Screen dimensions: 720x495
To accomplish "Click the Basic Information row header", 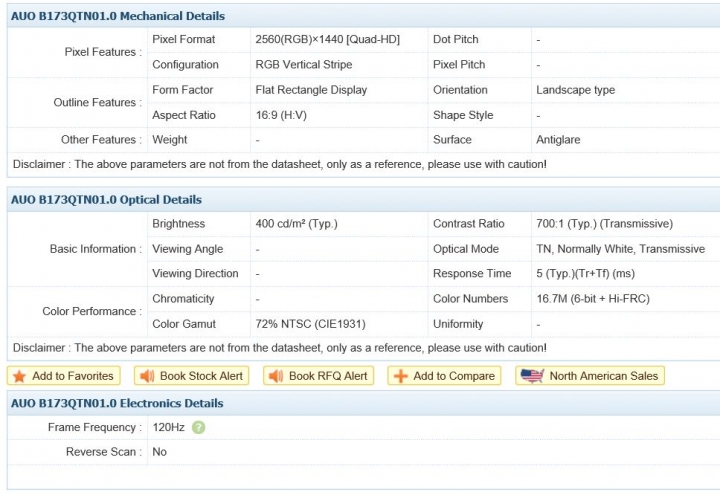I will [96, 249].
